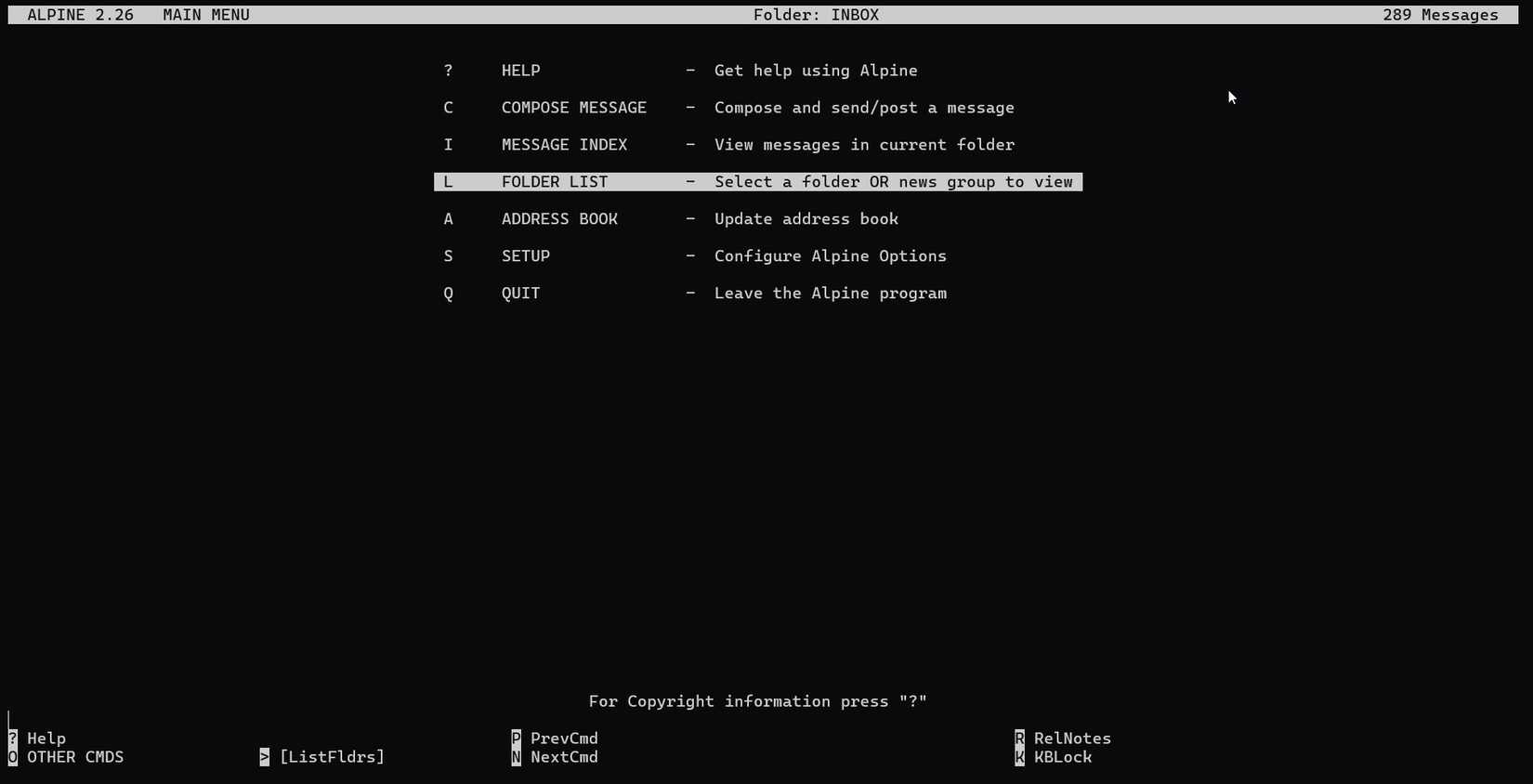
Task: Click the "289 Messages" counter
Action: click(x=1440, y=15)
